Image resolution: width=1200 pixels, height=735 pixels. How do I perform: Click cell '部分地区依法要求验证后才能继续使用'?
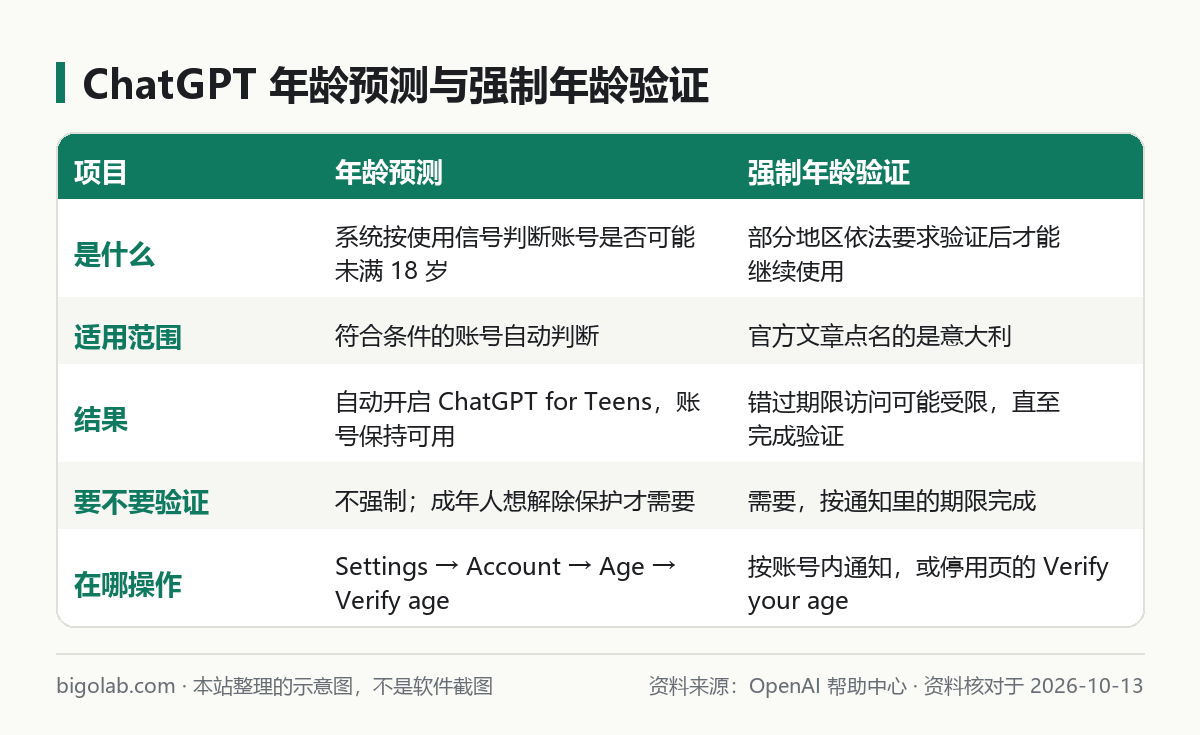[x=904, y=254]
